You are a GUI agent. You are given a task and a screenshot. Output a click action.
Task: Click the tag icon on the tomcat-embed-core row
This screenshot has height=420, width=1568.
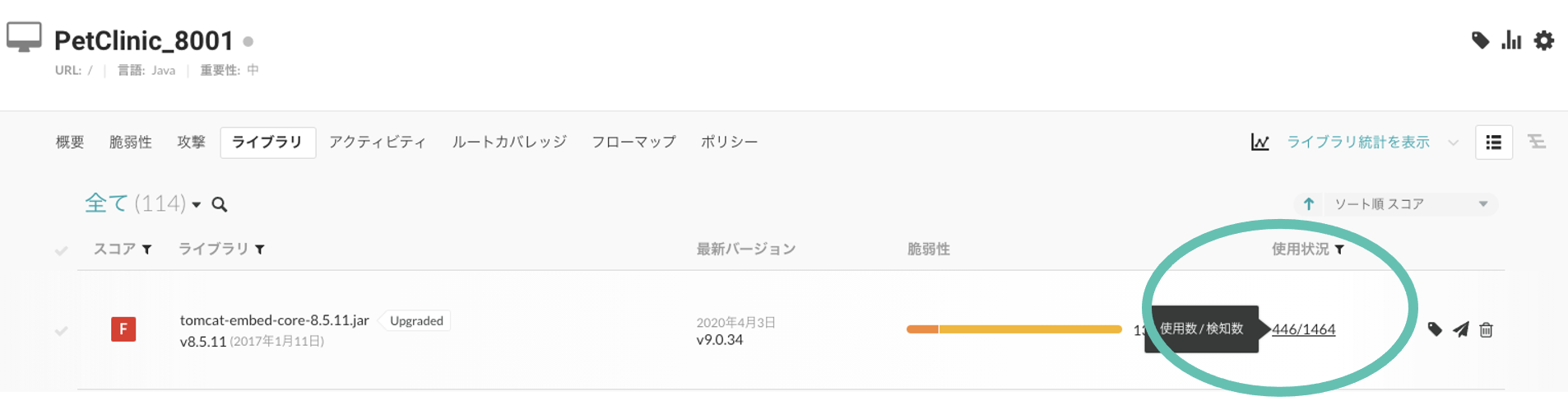pos(1435,329)
